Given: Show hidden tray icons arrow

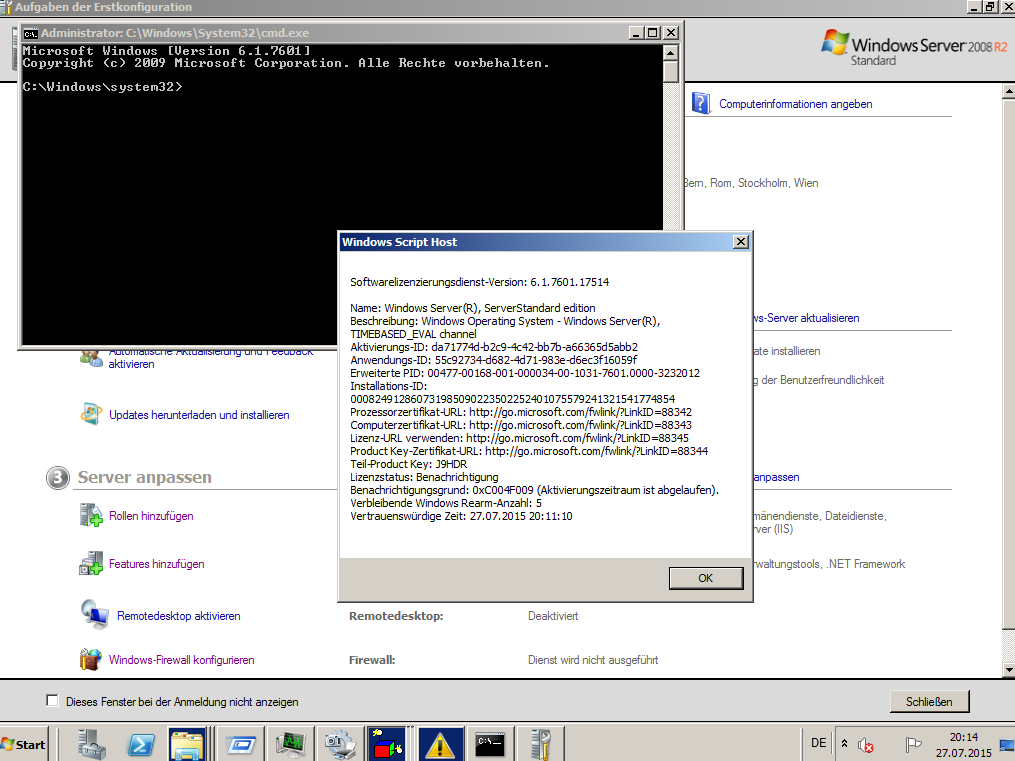Looking at the screenshot, I should 844,744.
